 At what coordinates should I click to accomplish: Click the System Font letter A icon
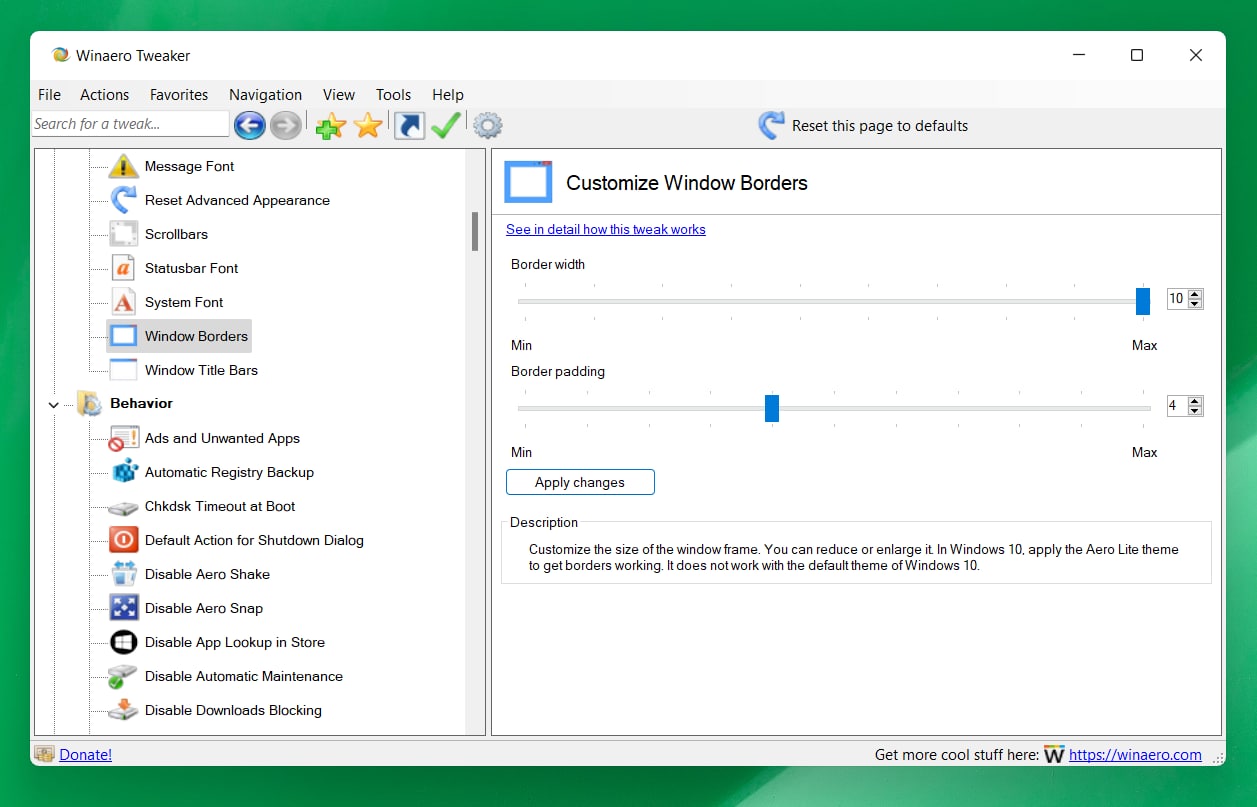coord(123,302)
